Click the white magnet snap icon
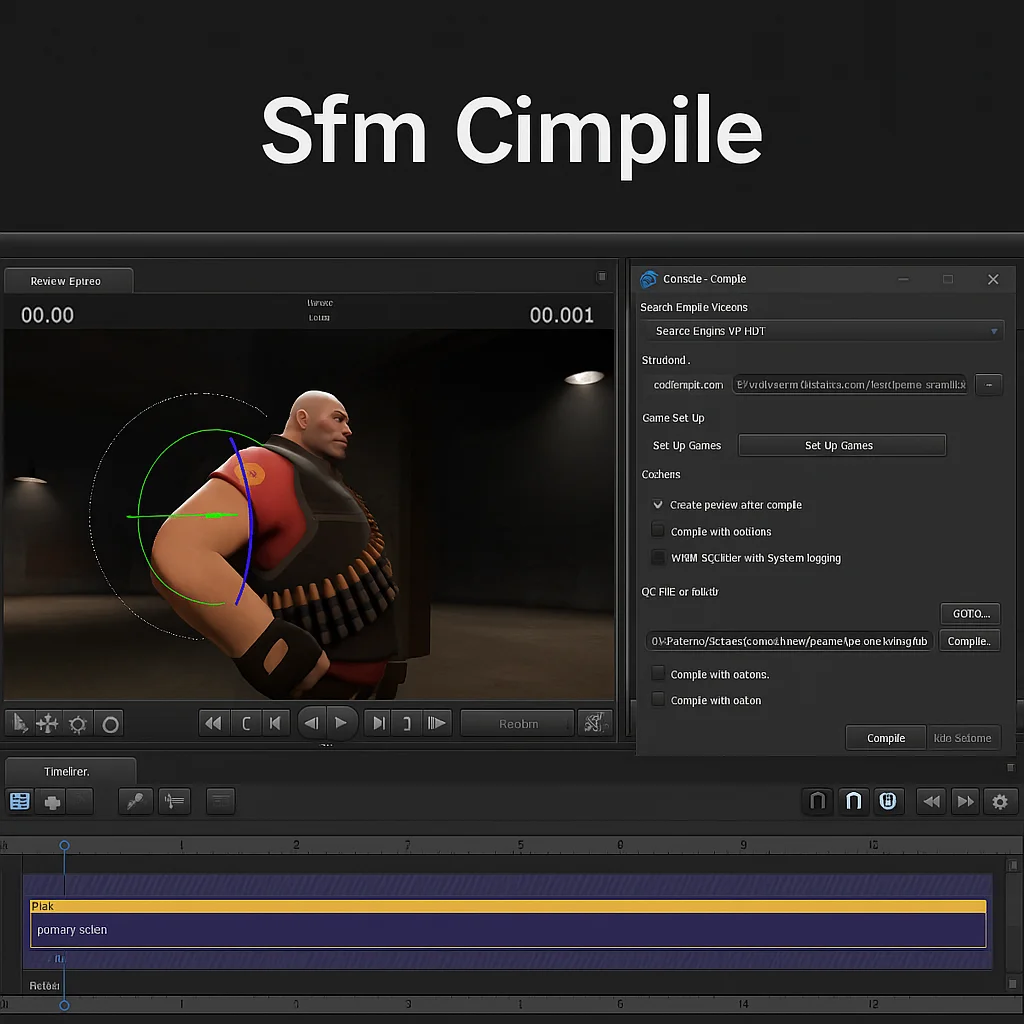This screenshot has width=1024, height=1024. (854, 801)
